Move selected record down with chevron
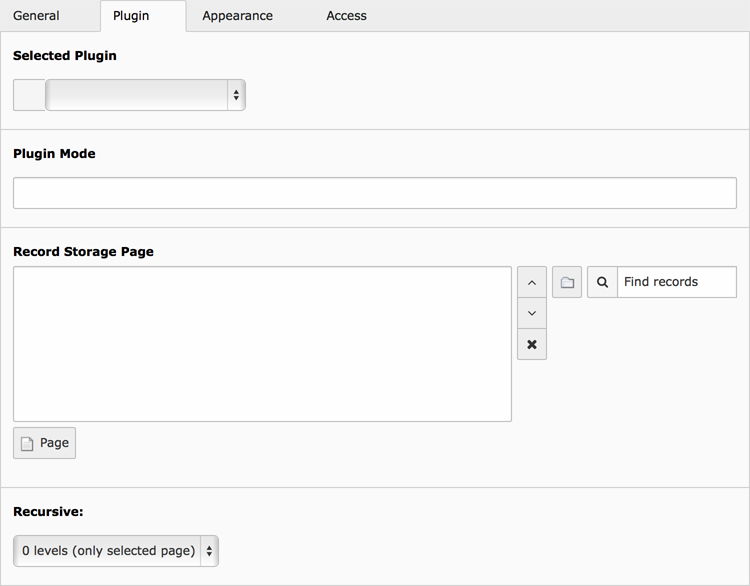The image size is (750, 586). [532, 313]
